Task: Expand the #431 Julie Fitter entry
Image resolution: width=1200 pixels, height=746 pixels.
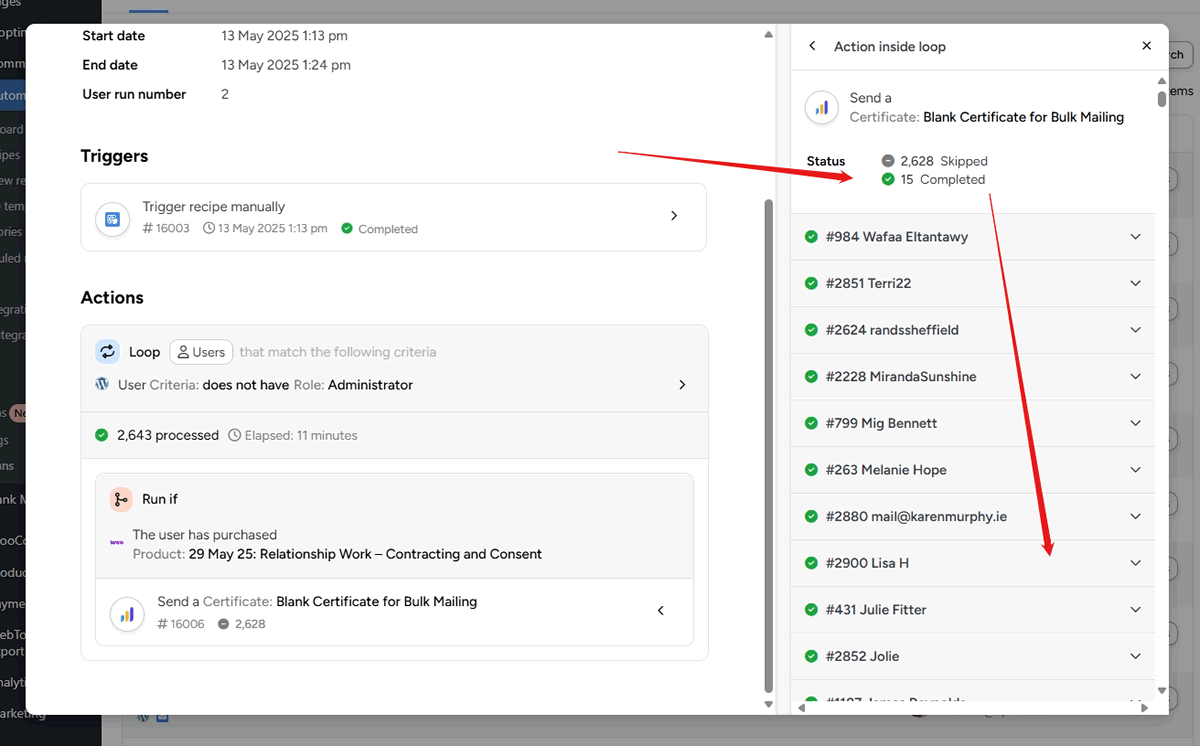Action: 1135,610
